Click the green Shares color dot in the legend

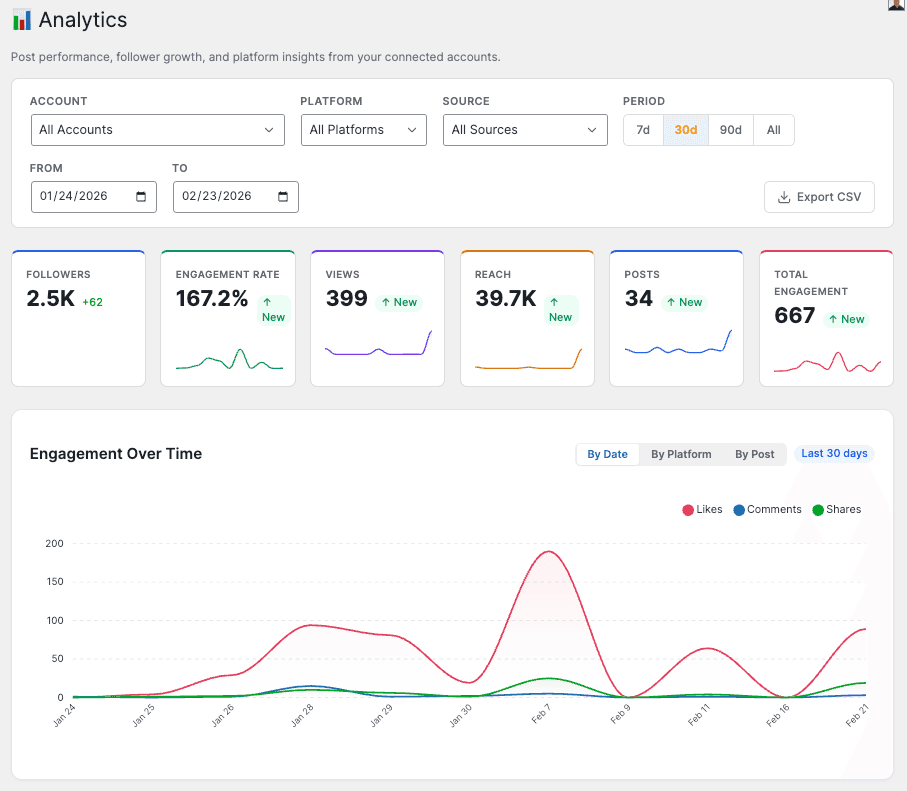point(820,509)
